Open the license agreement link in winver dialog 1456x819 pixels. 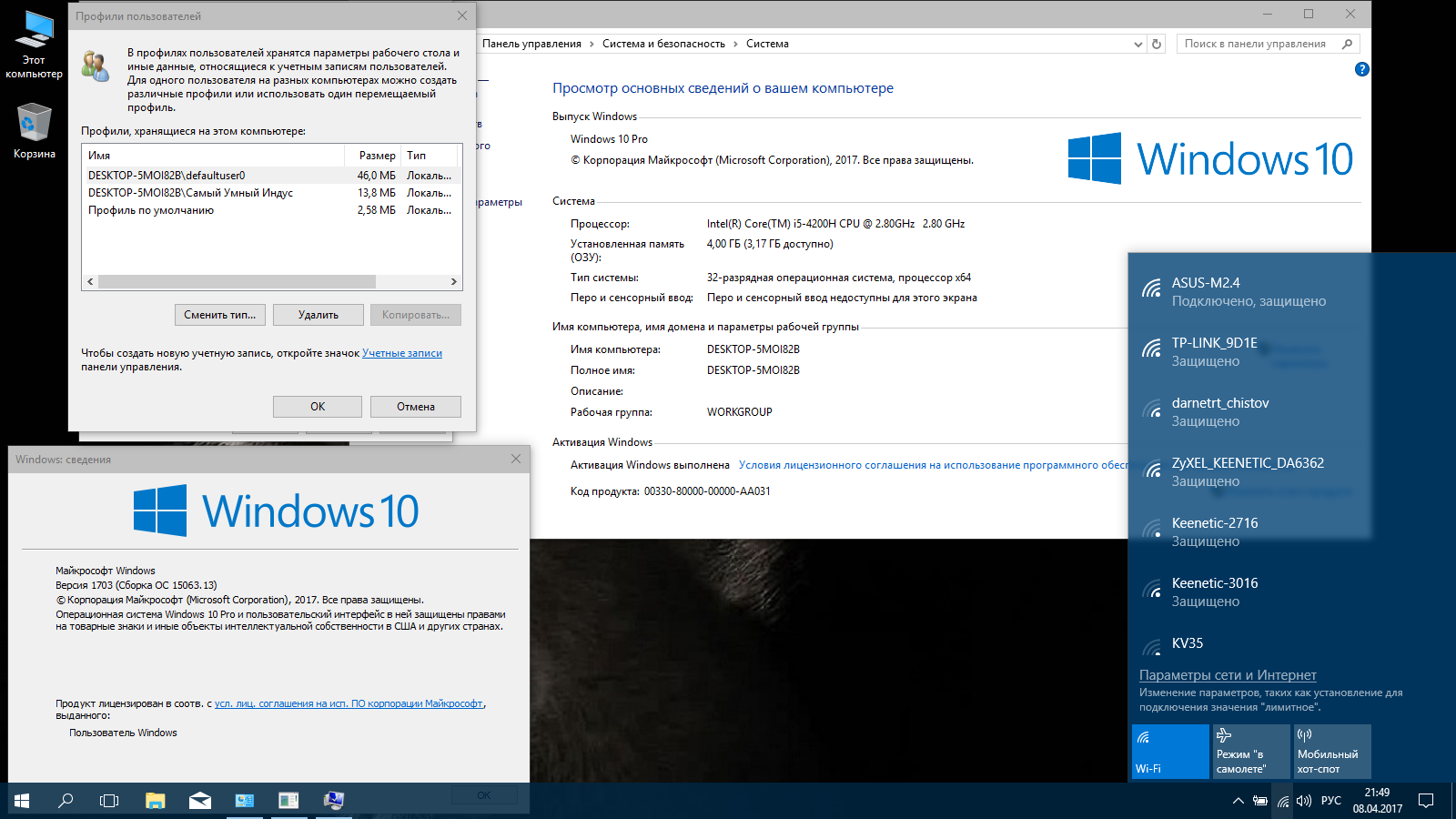pos(349,703)
